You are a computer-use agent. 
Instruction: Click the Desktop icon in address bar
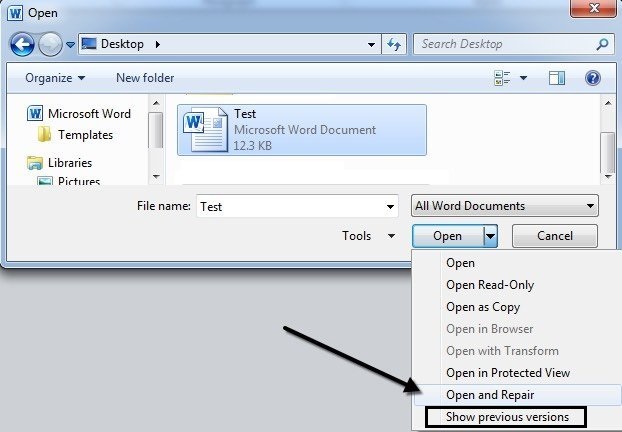(x=89, y=44)
